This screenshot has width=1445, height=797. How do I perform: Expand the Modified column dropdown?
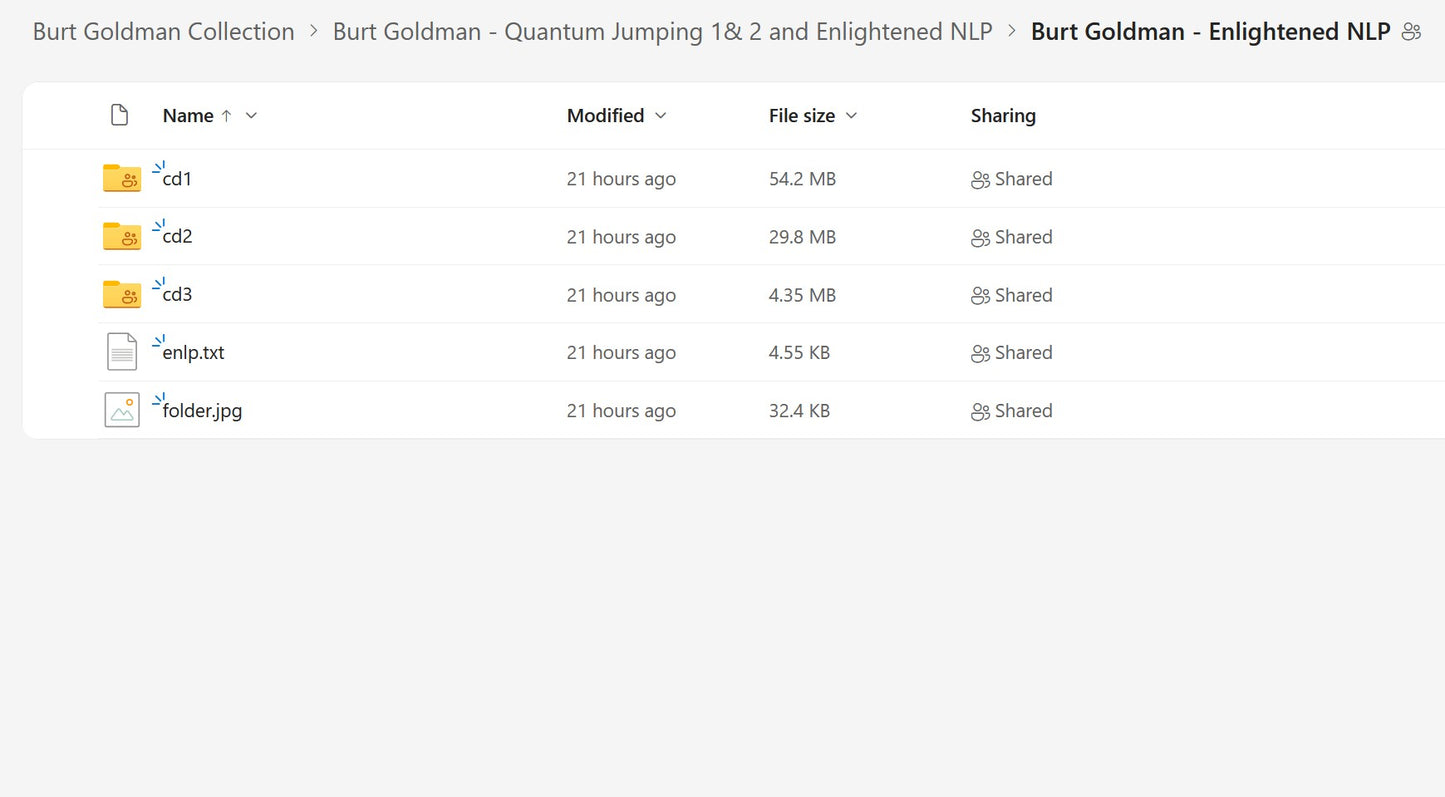660,115
